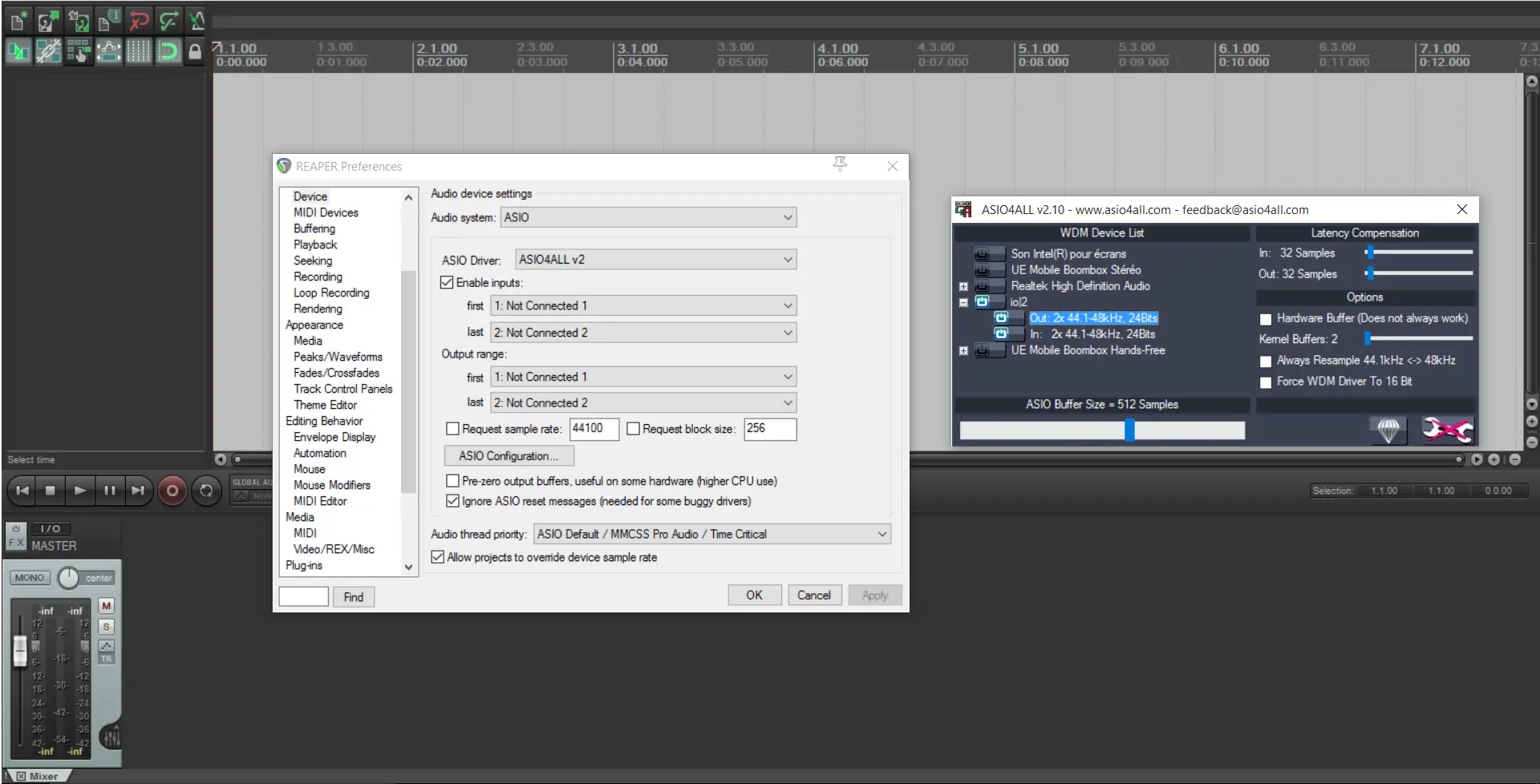Viewport: 1540px width, 784px height.
Task: Click the New Project toolbar icon
Action: click(18, 20)
